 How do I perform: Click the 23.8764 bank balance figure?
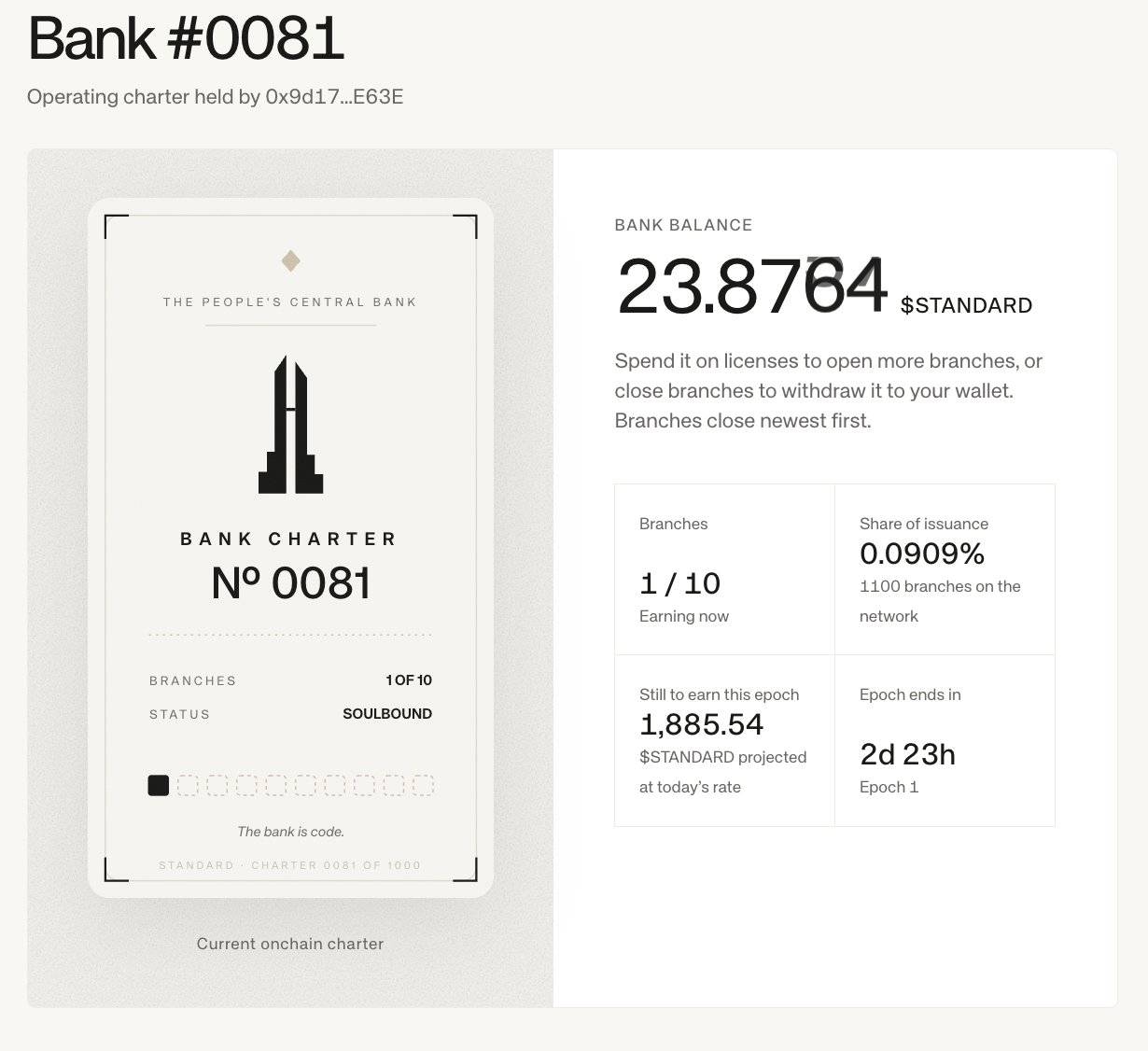pos(751,286)
